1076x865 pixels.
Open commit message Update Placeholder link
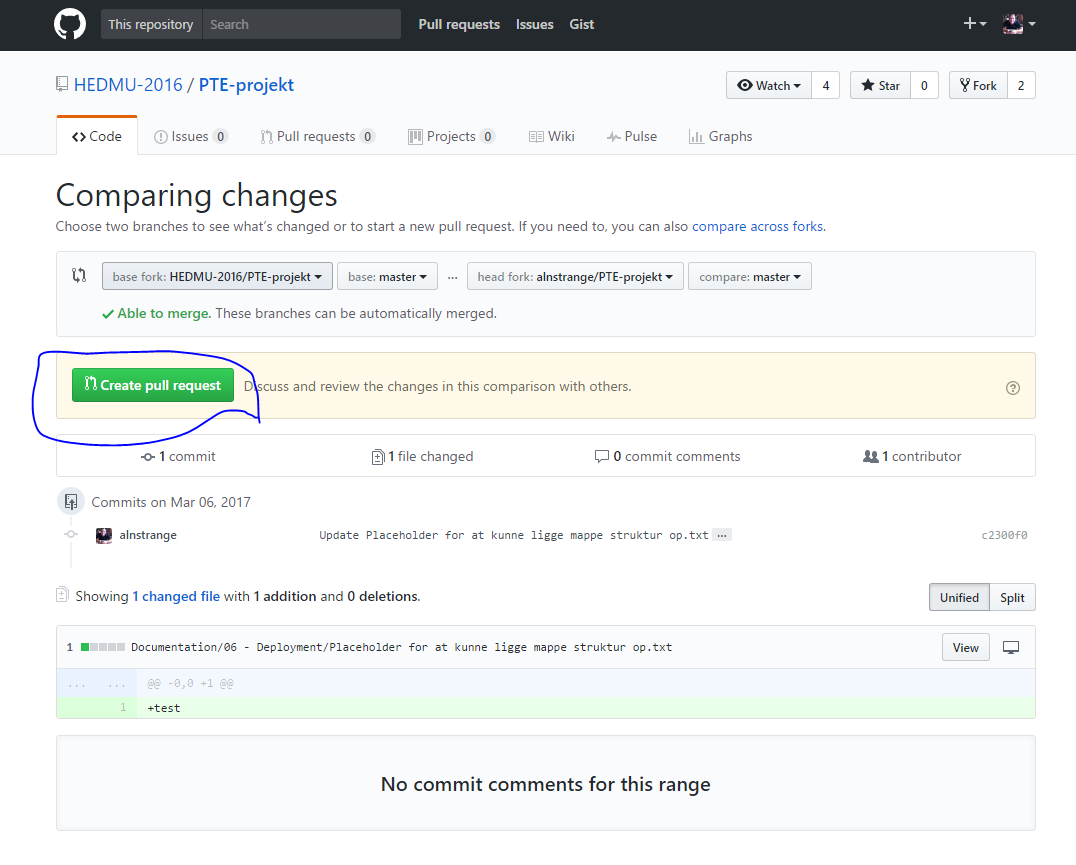(513, 535)
